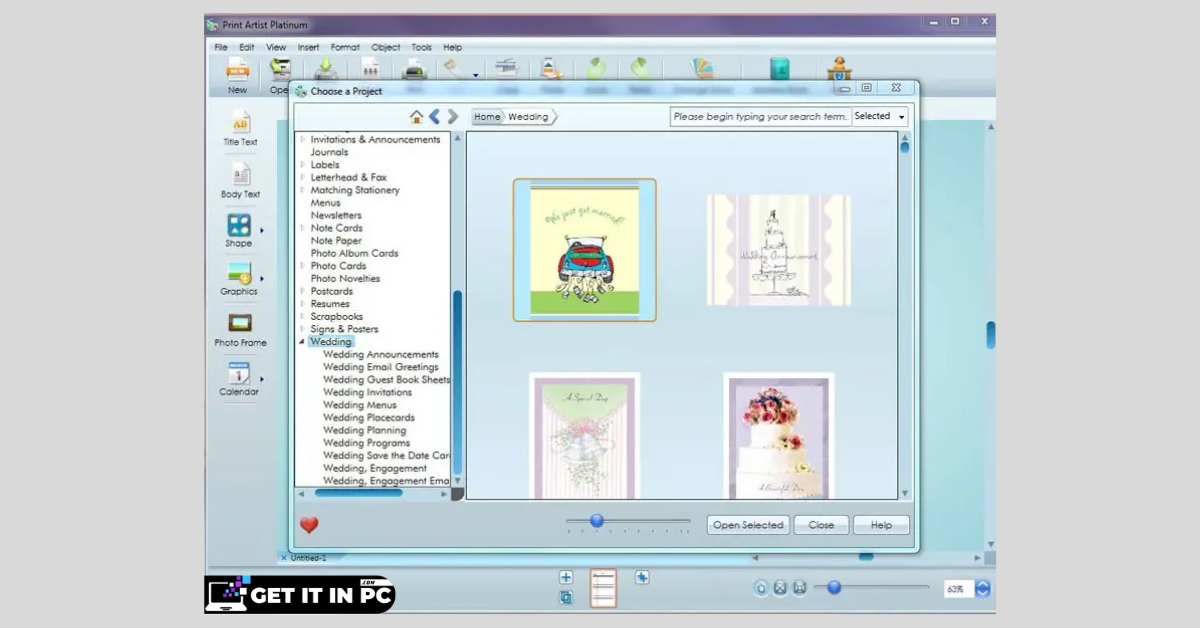Screen dimensions: 1200x628
Task: Click the color swatches fan toolbar icon
Action: pos(703,69)
